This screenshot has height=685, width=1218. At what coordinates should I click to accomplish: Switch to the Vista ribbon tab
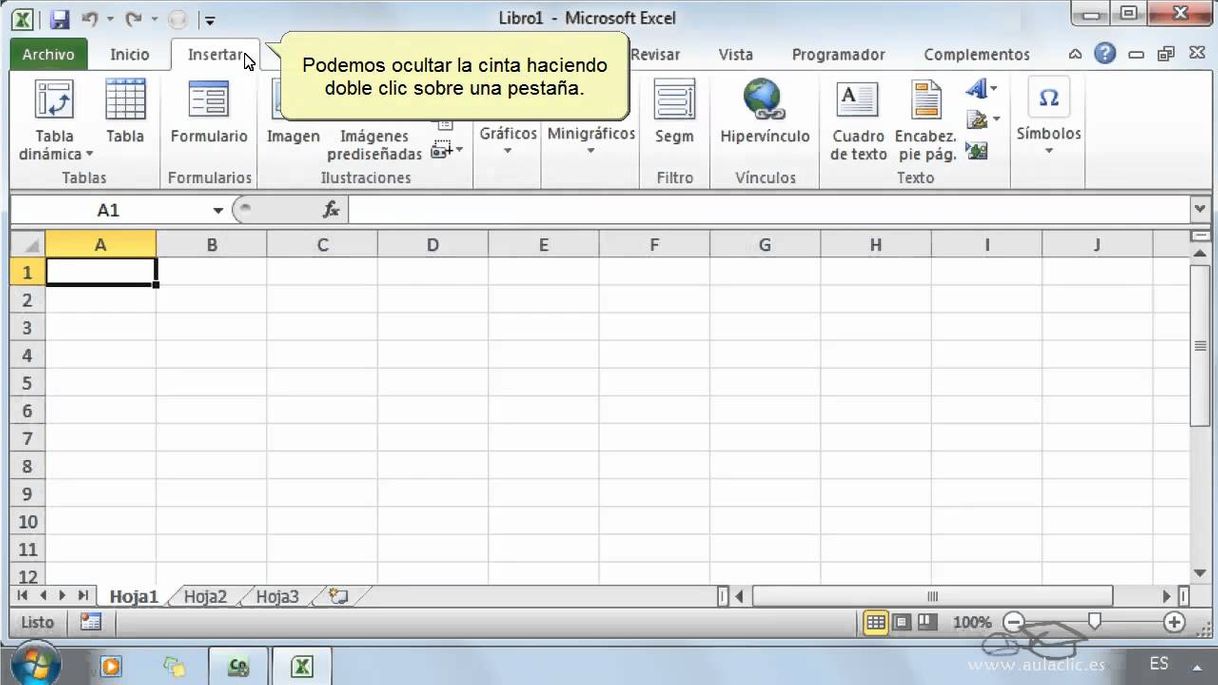(735, 54)
